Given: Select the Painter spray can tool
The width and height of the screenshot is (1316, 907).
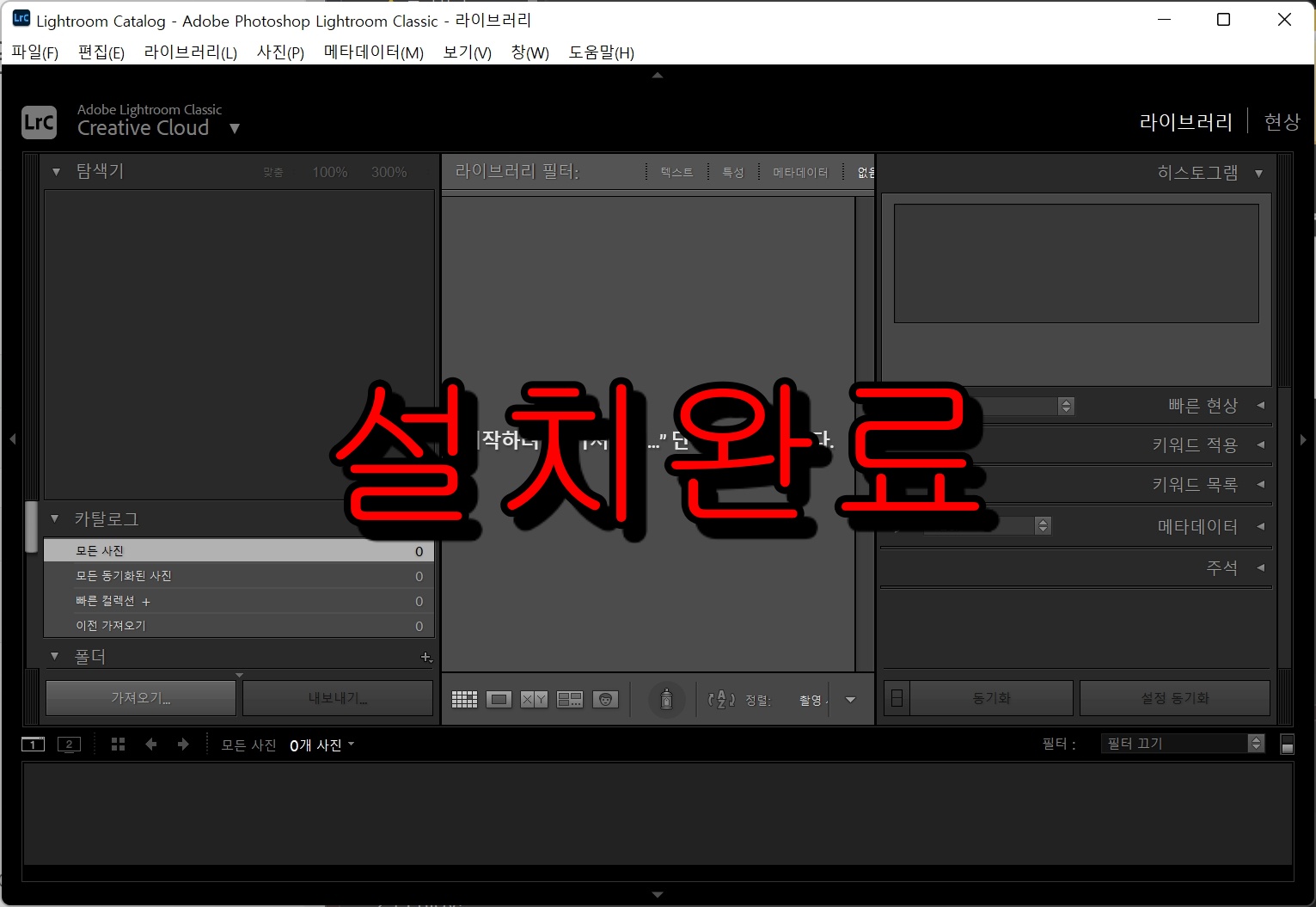Looking at the screenshot, I should tap(667, 699).
